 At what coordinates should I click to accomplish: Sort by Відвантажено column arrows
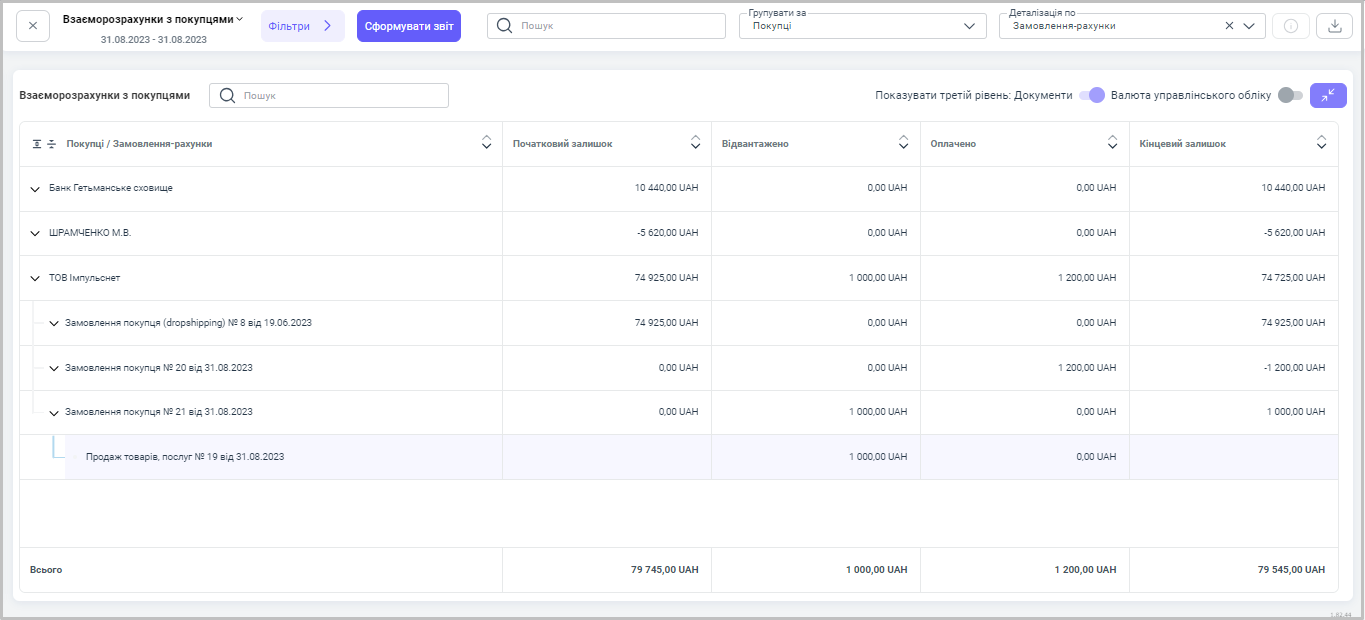click(x=904, y=144)
